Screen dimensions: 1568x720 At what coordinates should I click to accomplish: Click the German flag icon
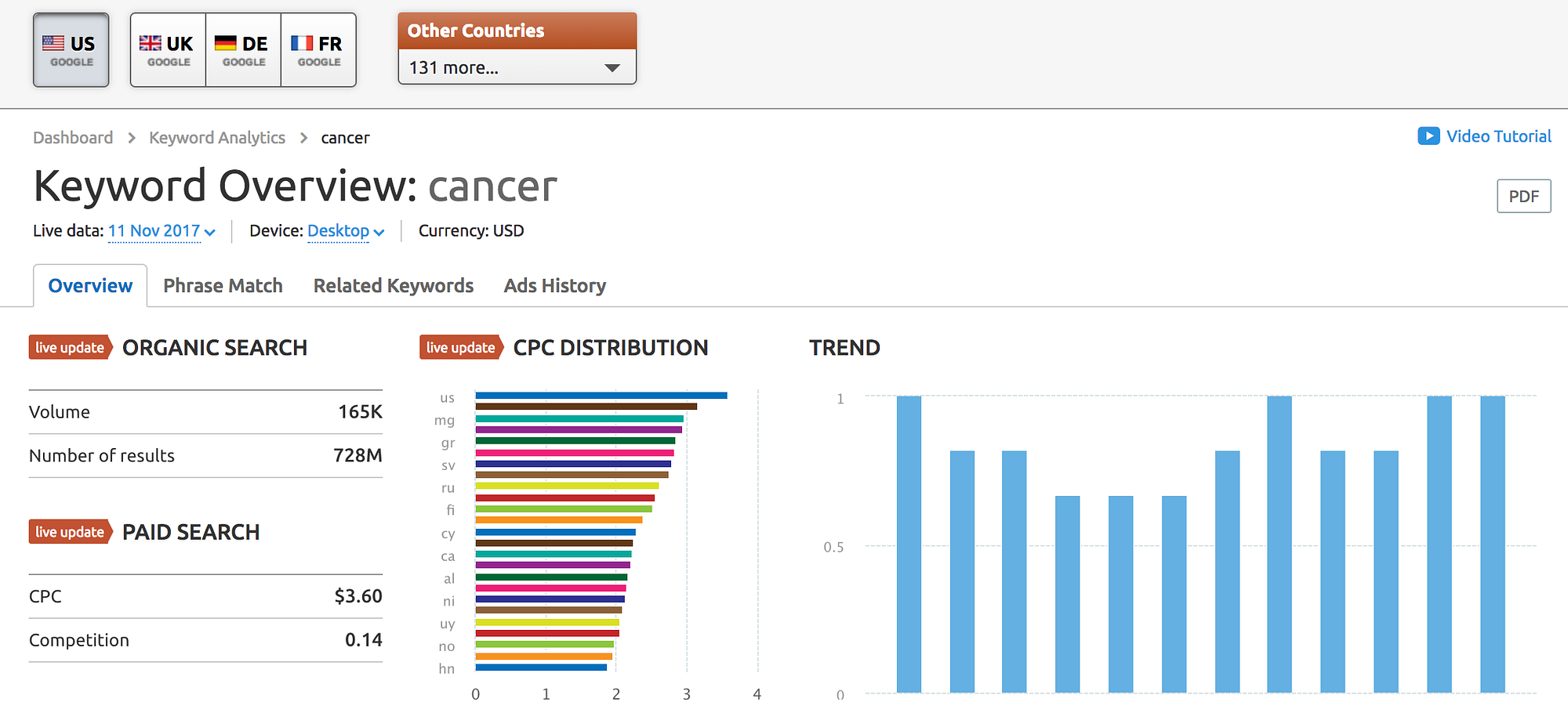pyautogui.click(x=225, y=43)
